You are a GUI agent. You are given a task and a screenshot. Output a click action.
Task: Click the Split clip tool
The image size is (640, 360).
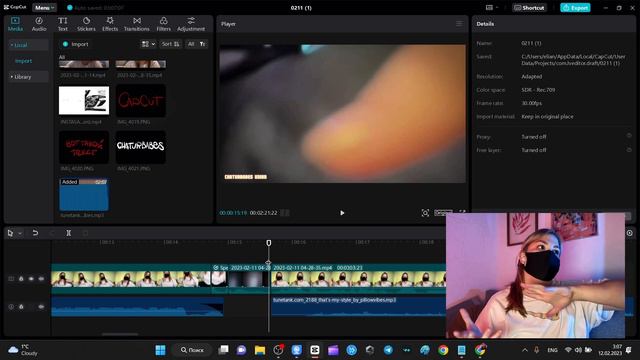69,233
